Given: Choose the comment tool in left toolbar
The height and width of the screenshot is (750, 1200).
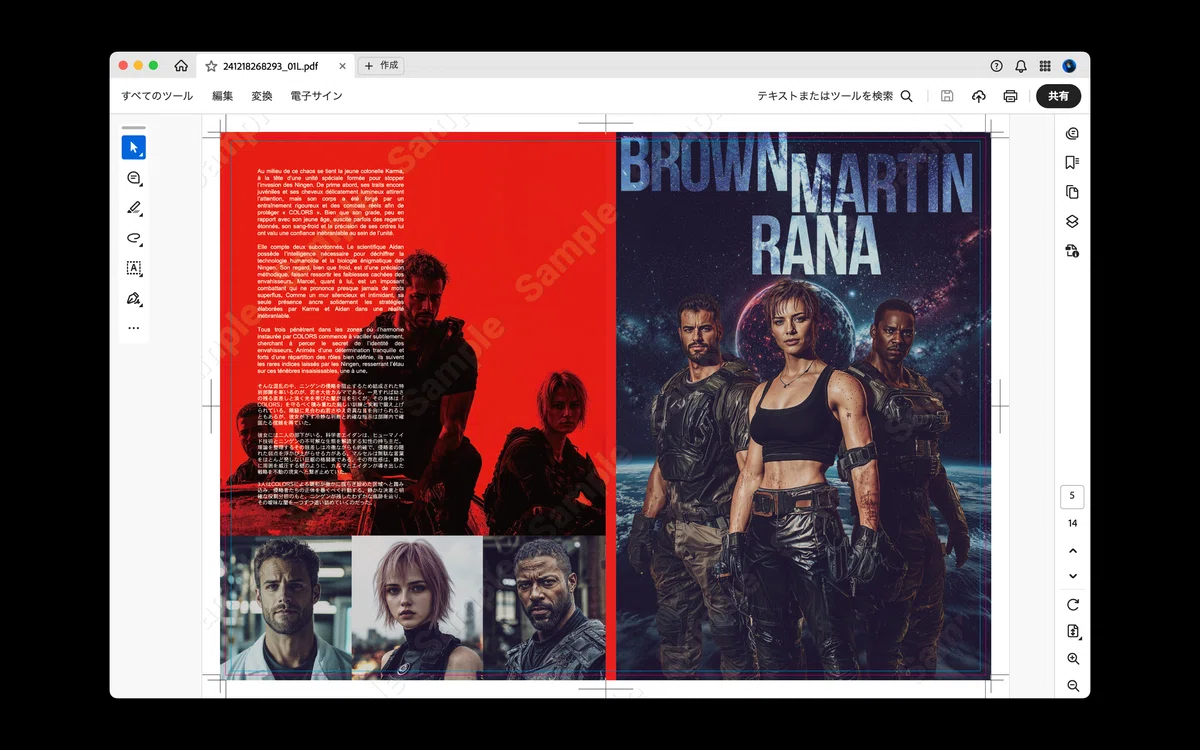Looking at the screenshot, I should [x=133, y=178].
